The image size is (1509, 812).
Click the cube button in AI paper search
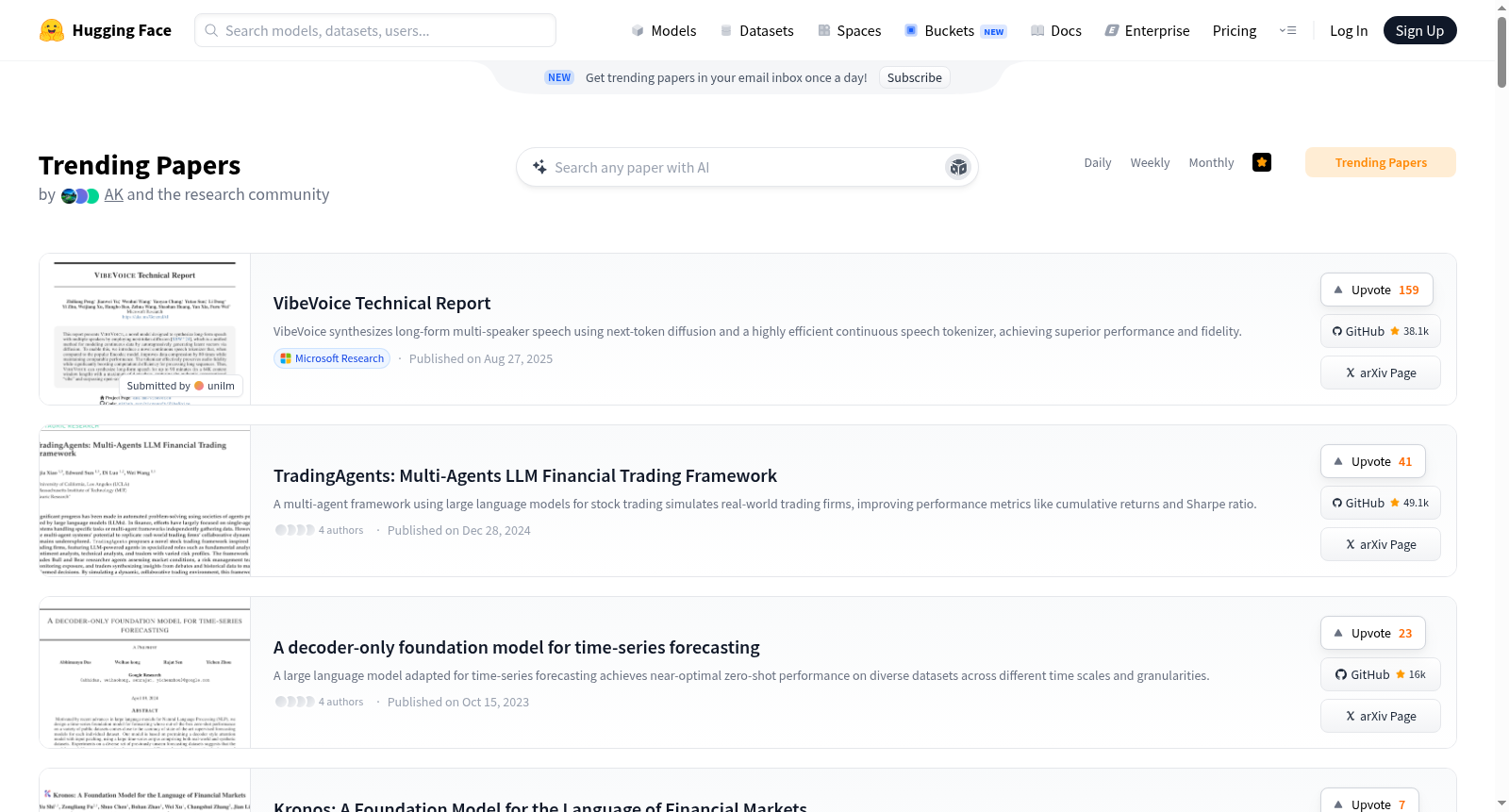(x=958, y=167)
